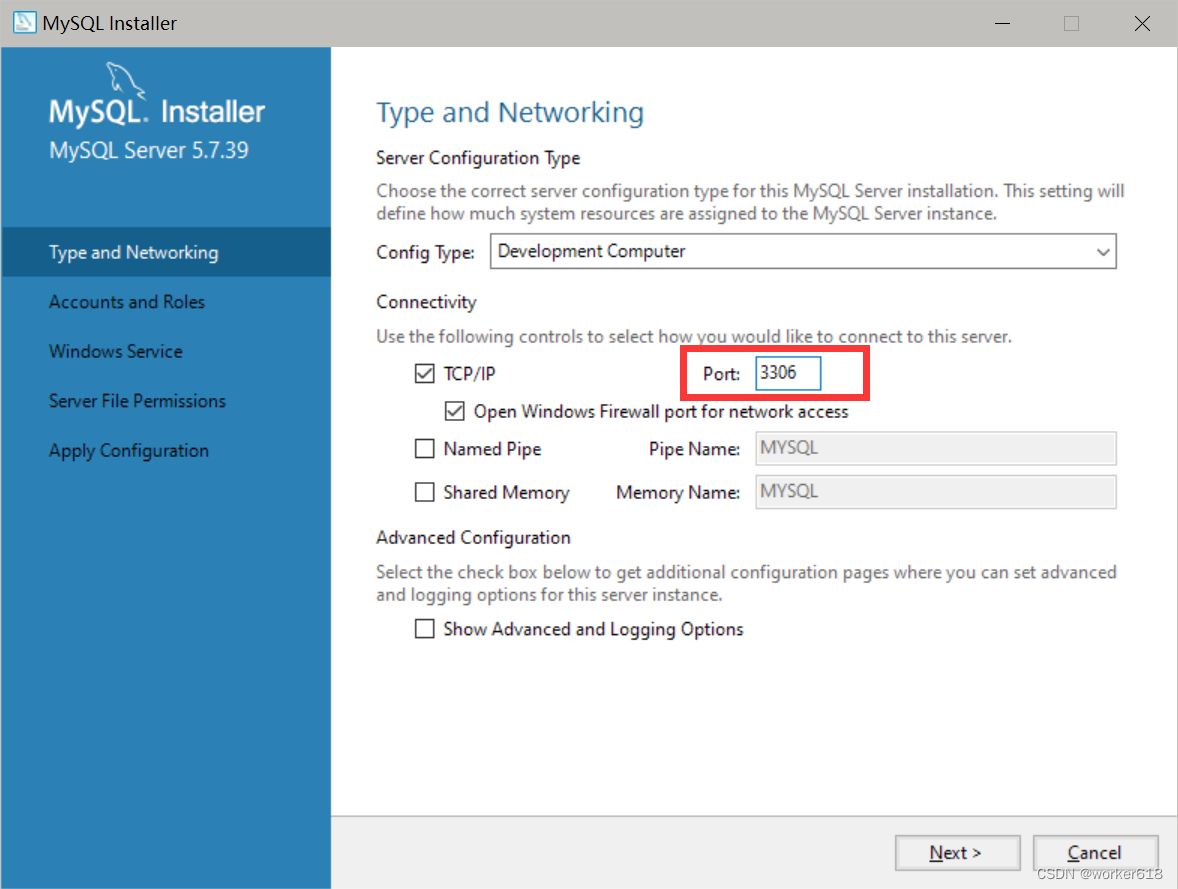Minimize the MySQL Installer window
The image size is (1178, 889).
(1002, 23)
